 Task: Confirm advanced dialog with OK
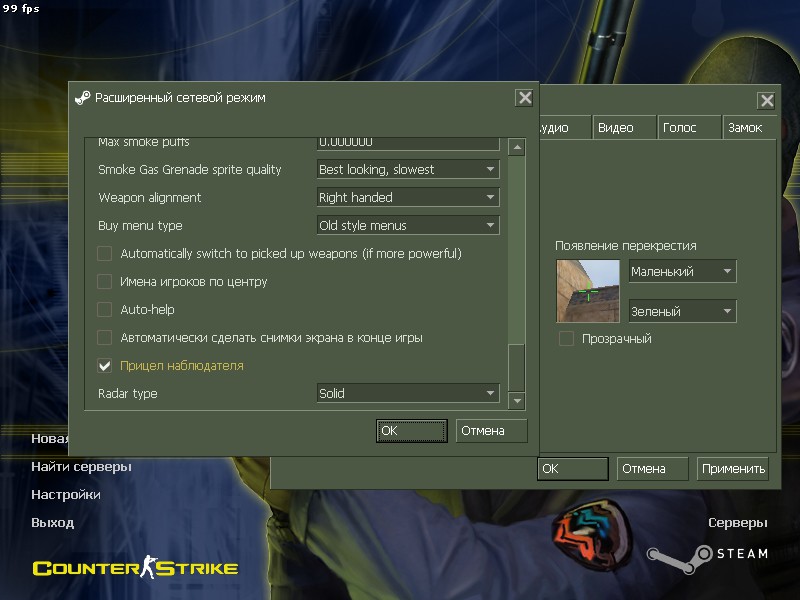click(412, 431)
